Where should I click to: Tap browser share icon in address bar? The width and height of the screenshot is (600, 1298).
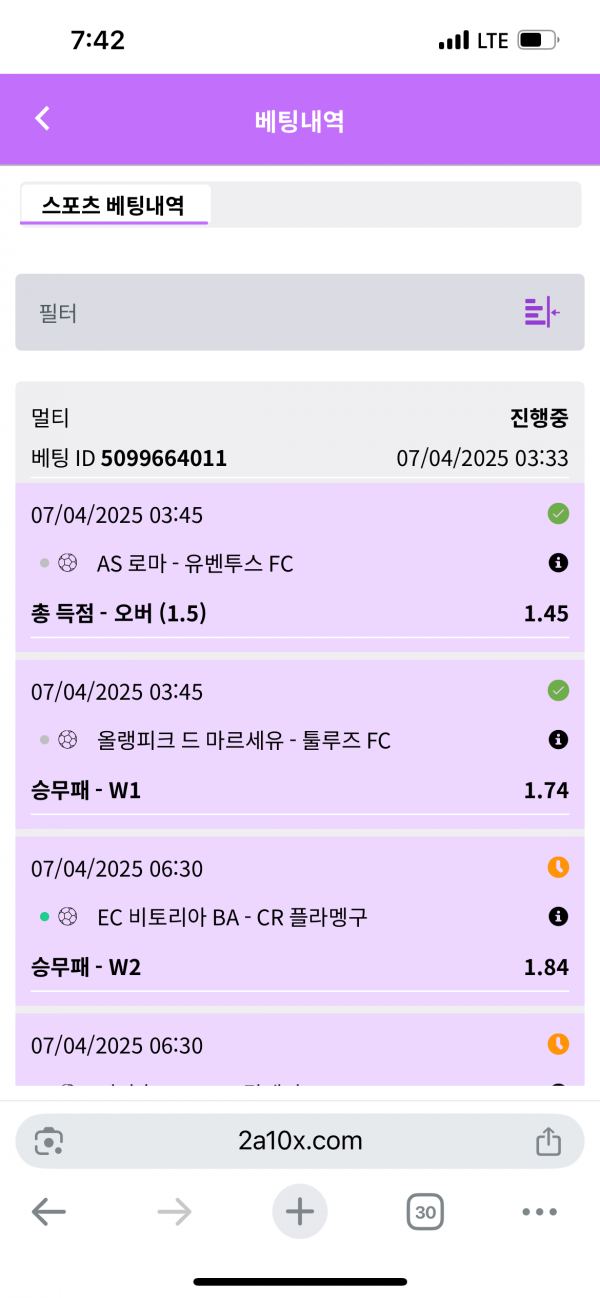click(547, 1140)
